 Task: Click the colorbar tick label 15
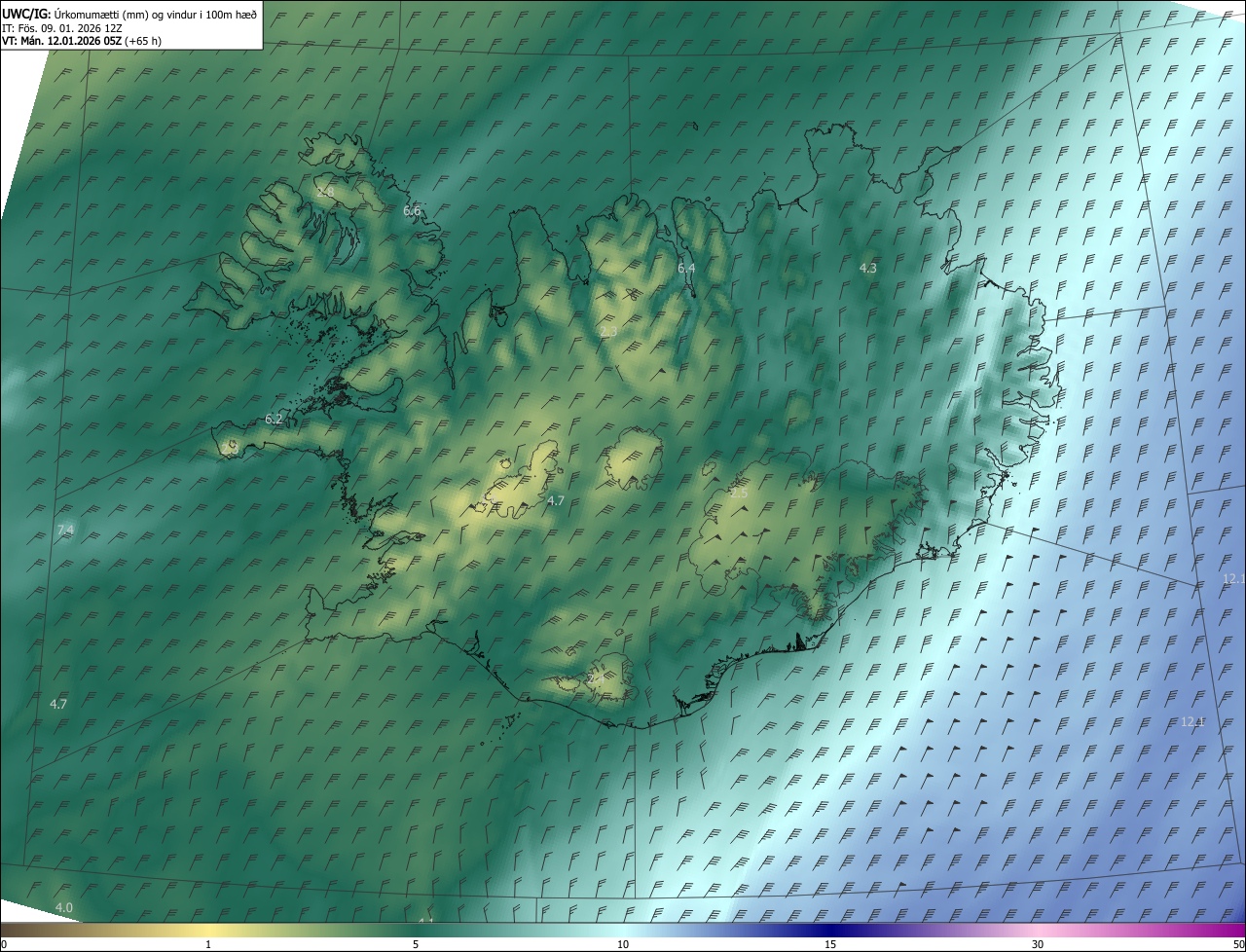click(830, 944)
